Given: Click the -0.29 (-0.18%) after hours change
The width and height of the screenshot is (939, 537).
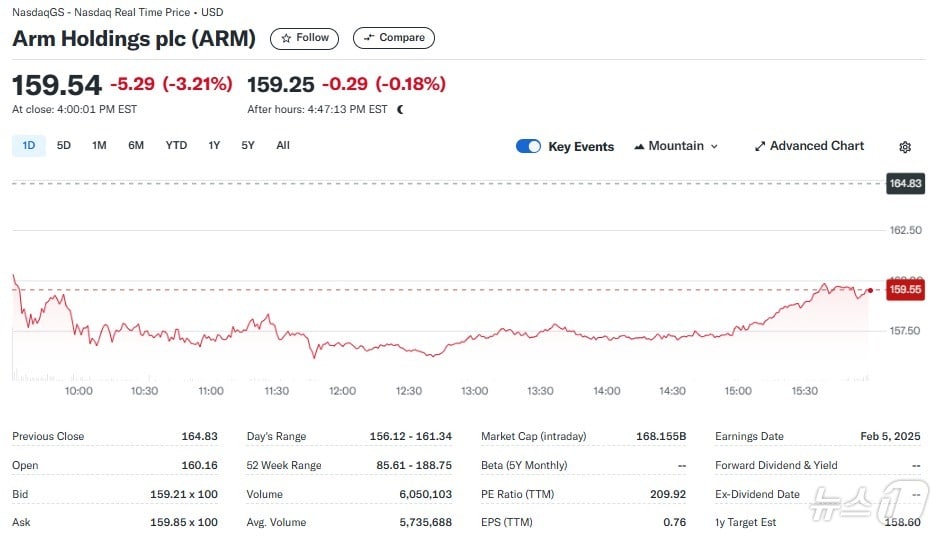Looking at the screenshot, I should [x=384, y=84].
